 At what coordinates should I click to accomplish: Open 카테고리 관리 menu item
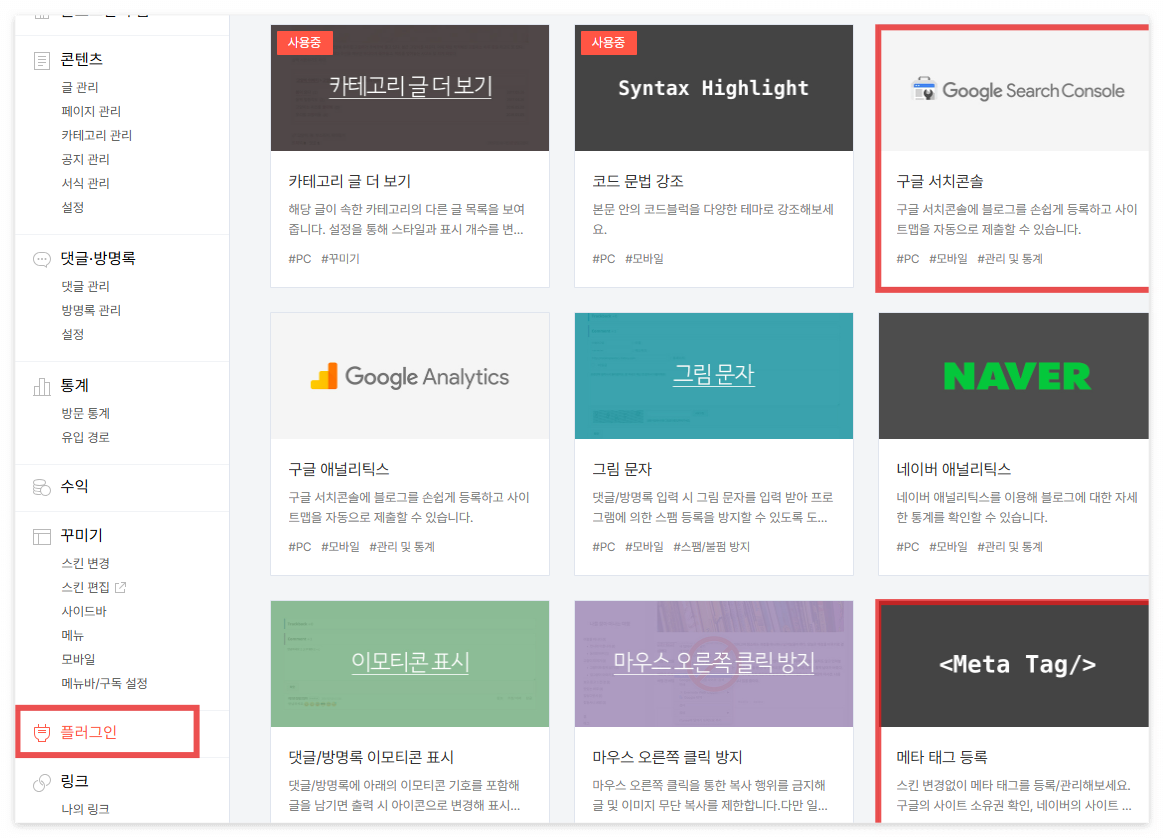coord(97,135)
